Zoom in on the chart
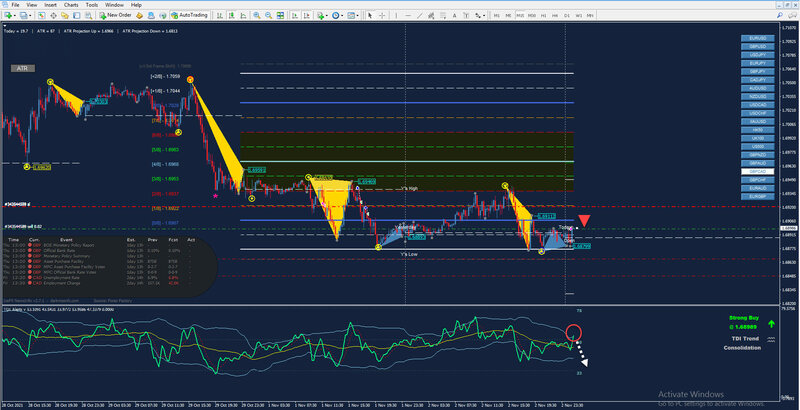Screen dimensions: 800x410 click(x=256, y=15)
